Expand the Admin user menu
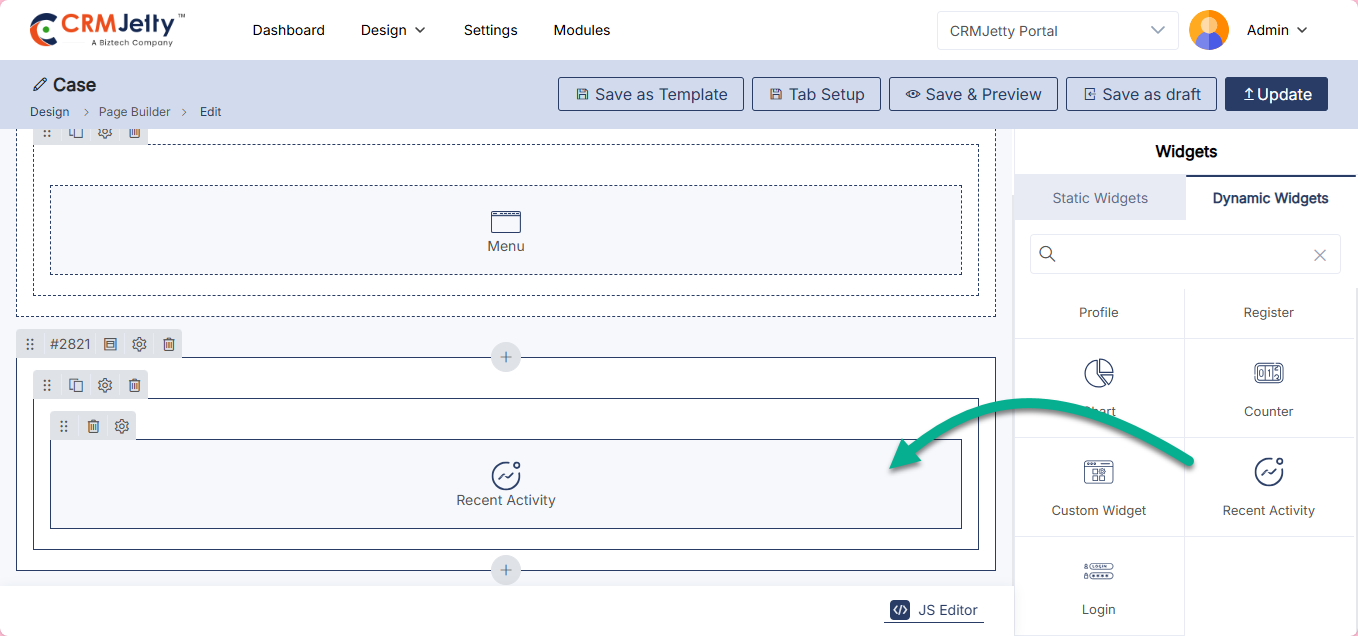 click(x=1277, y=30)
